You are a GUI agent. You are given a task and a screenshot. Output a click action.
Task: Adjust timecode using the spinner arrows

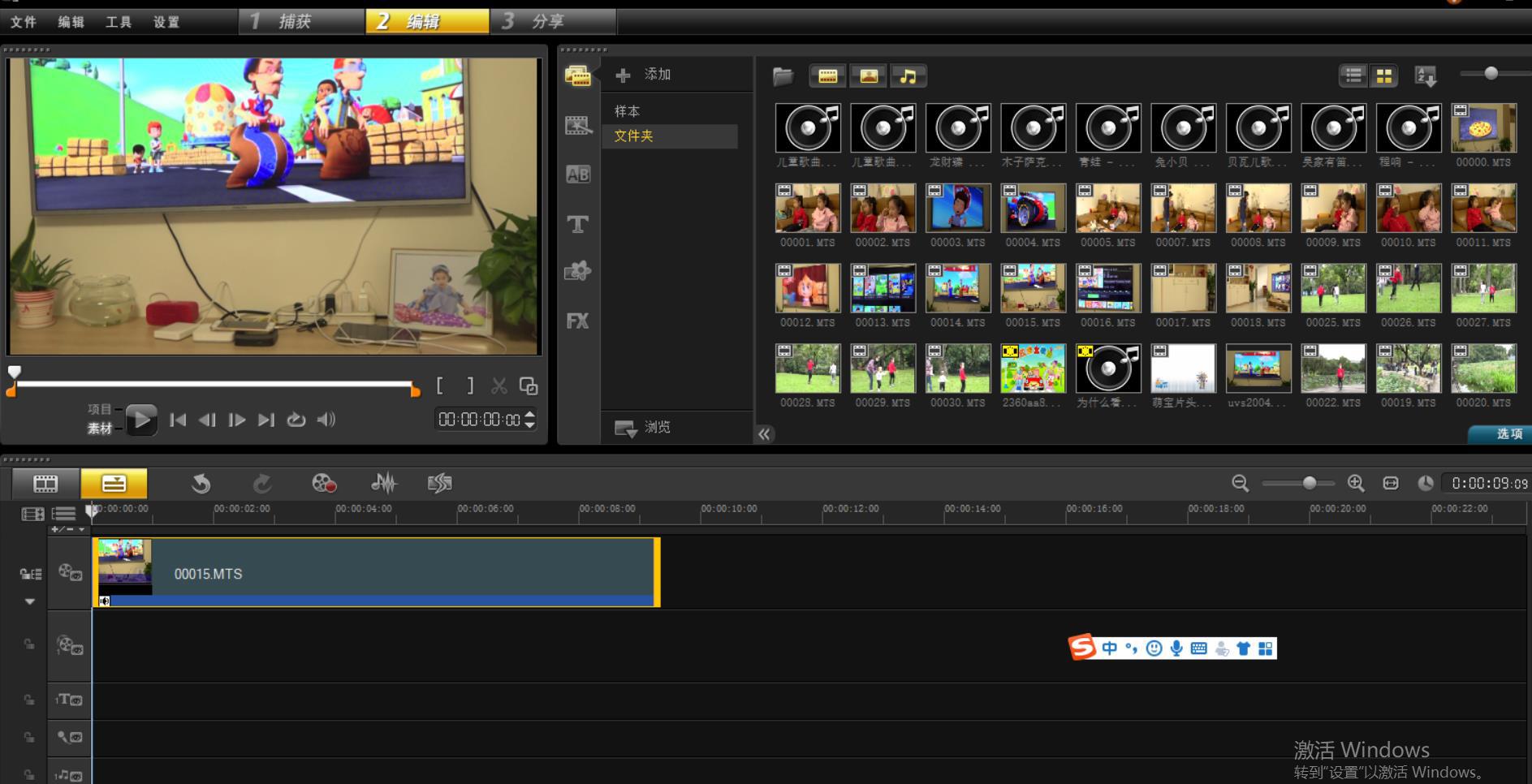click(530, 420)
